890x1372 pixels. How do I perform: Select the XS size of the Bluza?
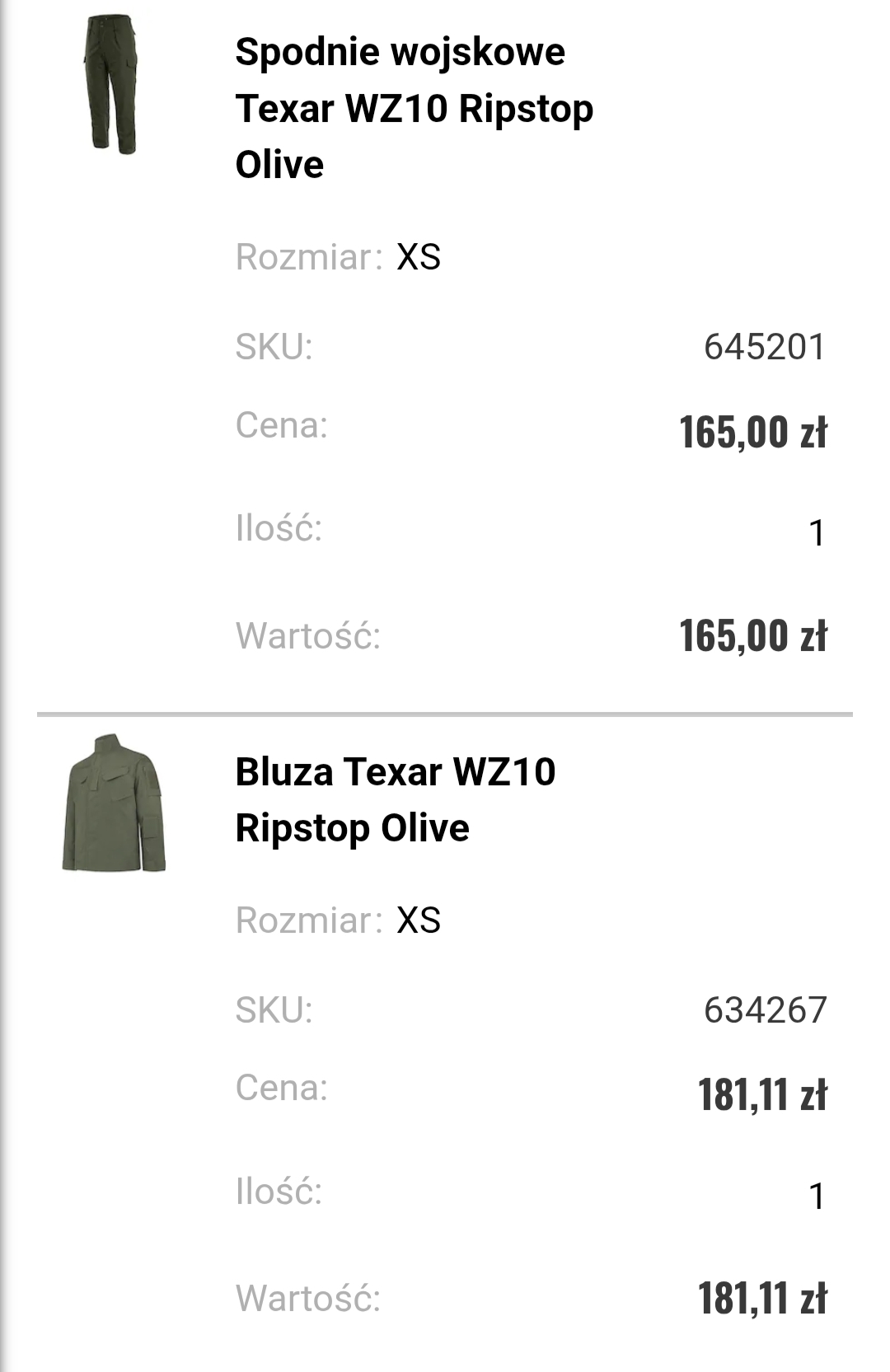point(419,920)
